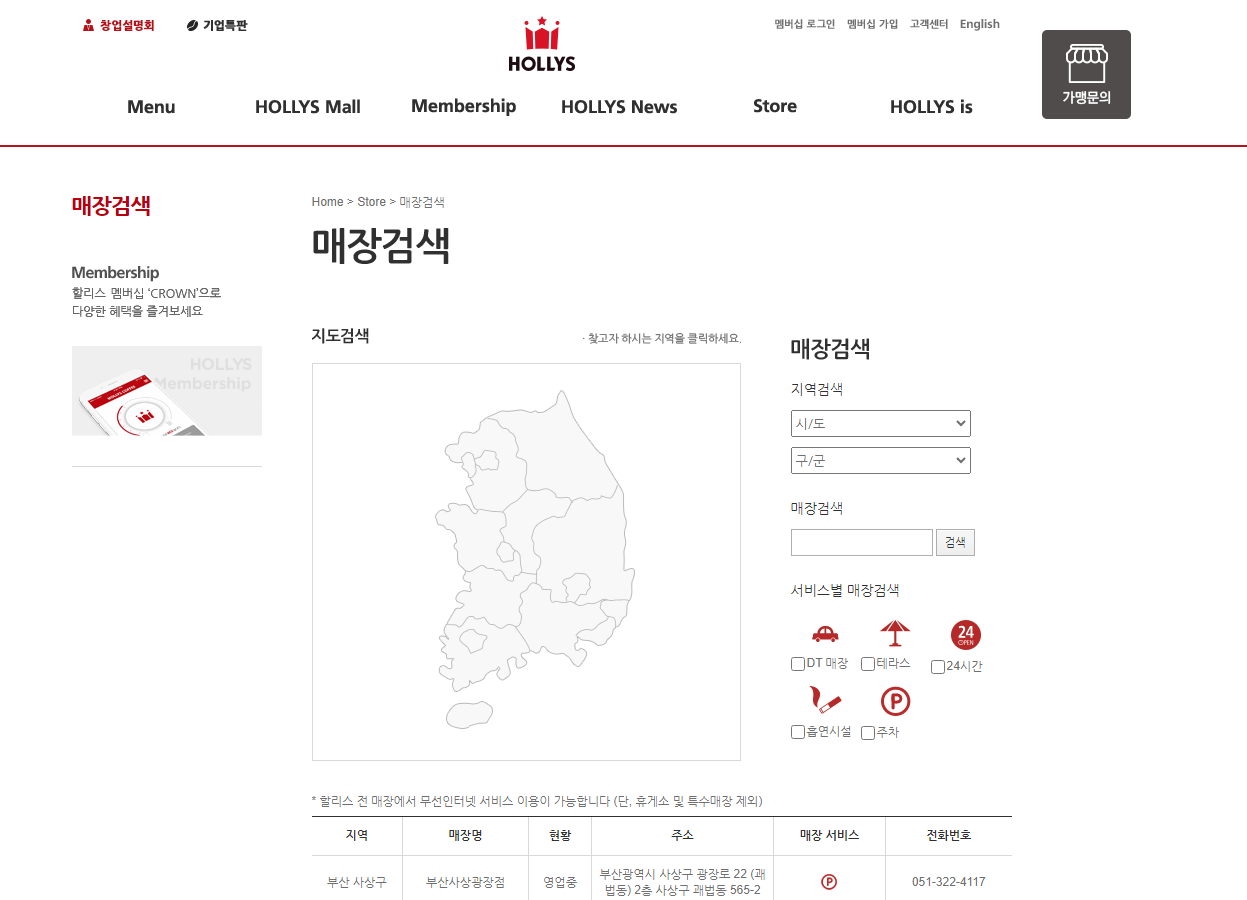This screenshot has height=900, width=1247.
Task: Click the 검색 search button
Action: click(x=955, y=542)
